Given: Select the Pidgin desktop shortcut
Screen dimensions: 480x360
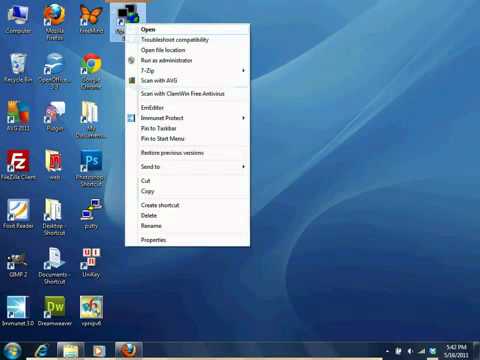Looking at the screenshot, I should pyautogui.click(x=55, y=116).
